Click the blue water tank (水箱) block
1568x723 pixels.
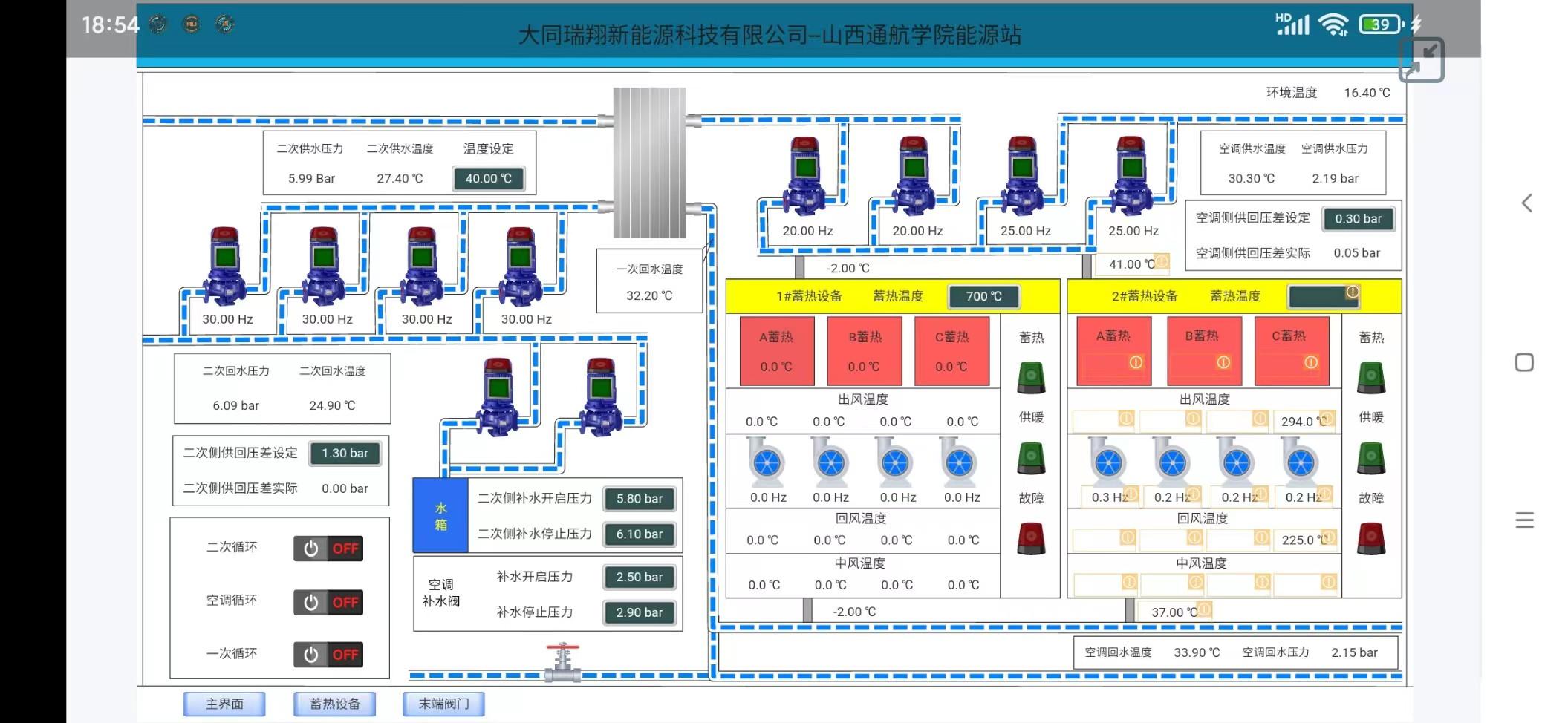point(440,516)
